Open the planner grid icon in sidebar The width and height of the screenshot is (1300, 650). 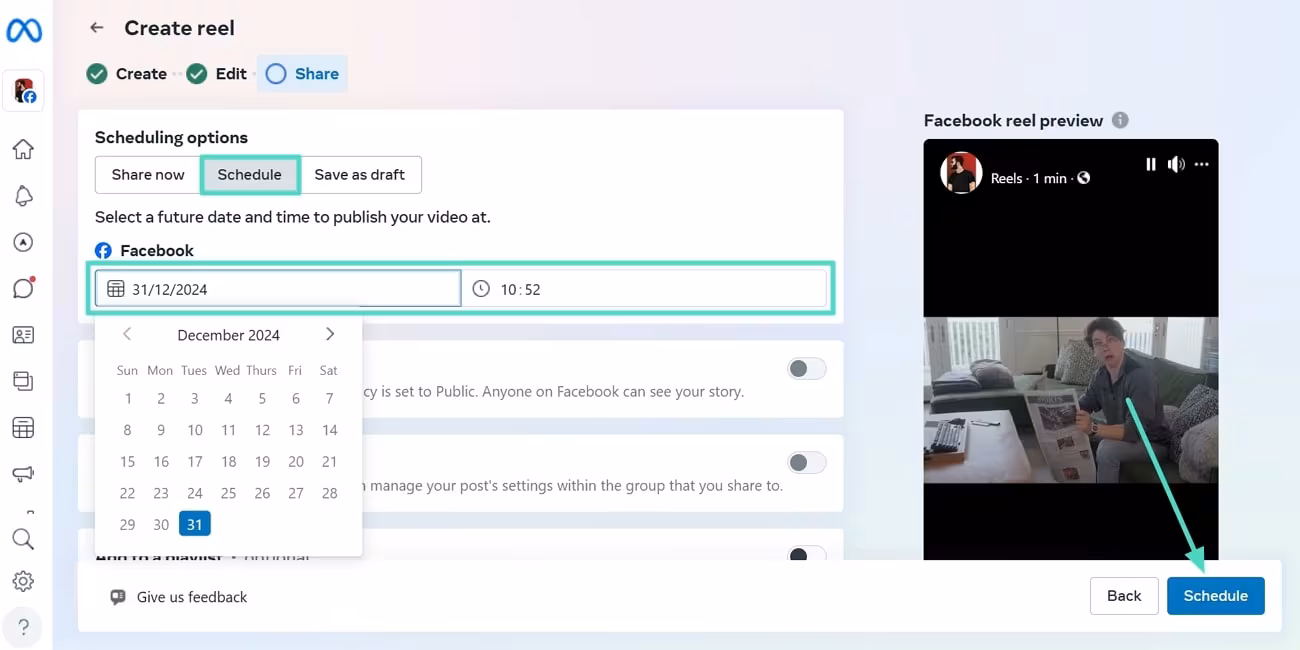[x=23, y=428]
